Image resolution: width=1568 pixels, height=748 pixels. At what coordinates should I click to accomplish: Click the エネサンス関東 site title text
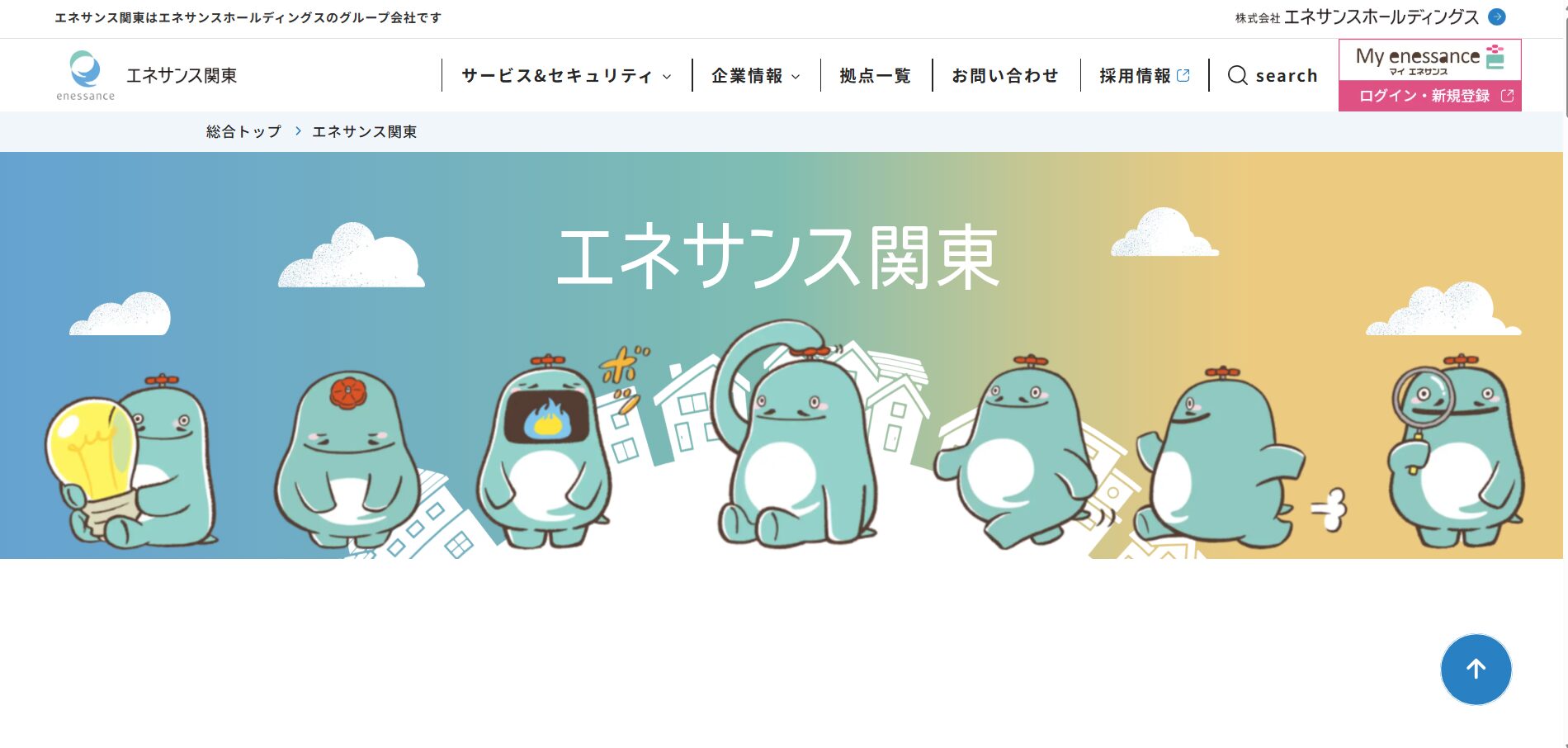[182, 76]
